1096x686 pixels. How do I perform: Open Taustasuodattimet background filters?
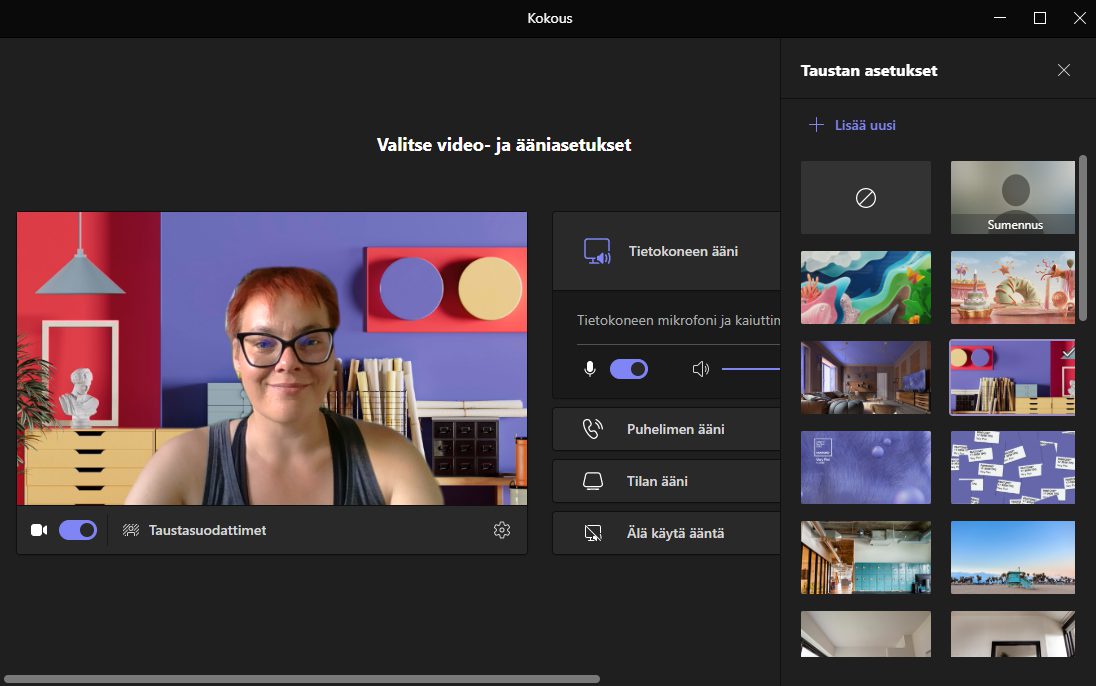[207, 530]
